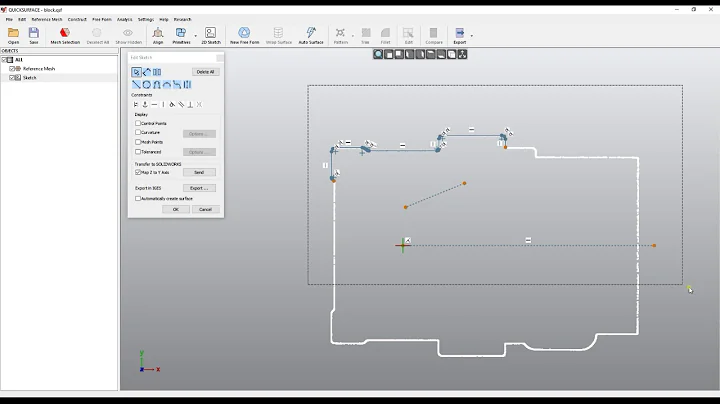Open the Free Form menu
The image size is (720, 404).
pos(102,19)
